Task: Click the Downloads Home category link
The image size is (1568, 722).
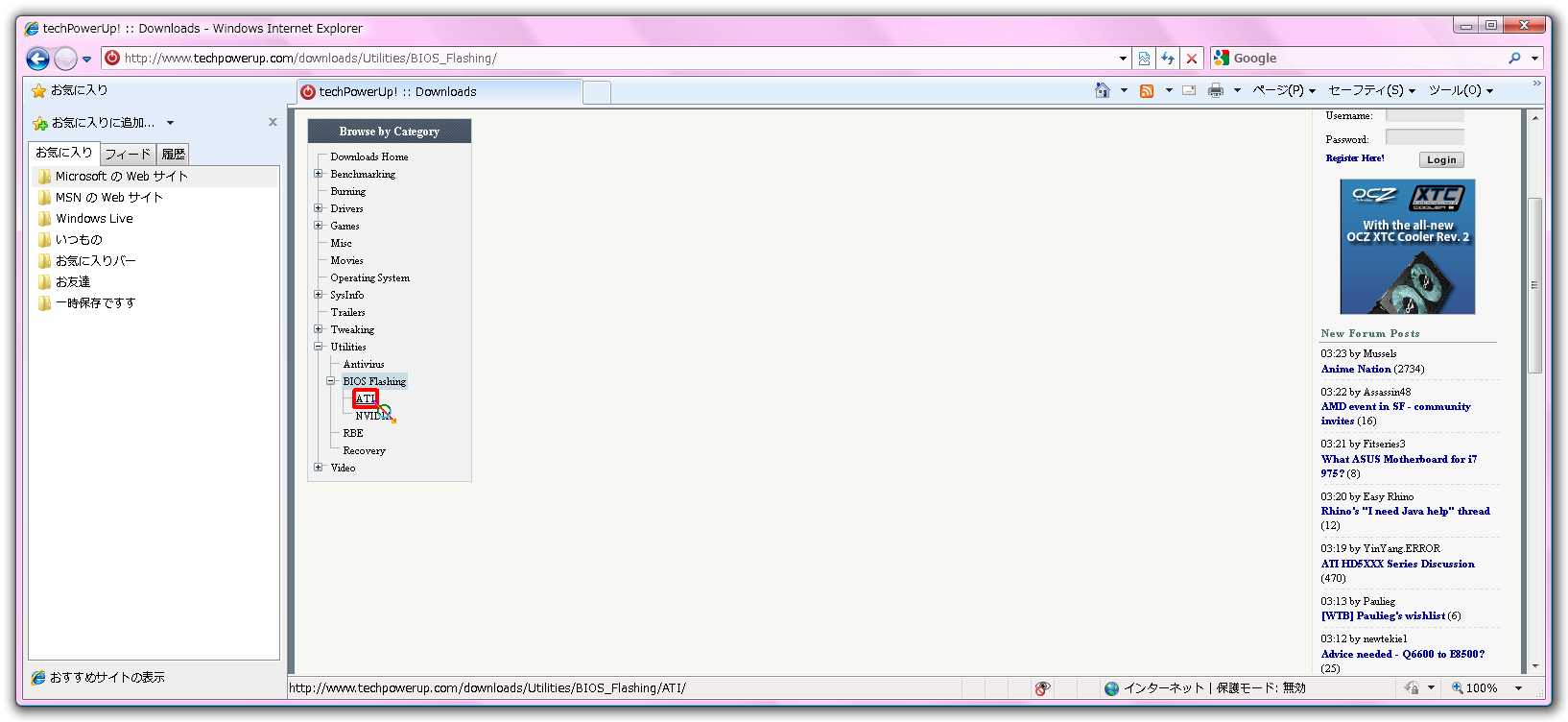Action: click(369, 157)
